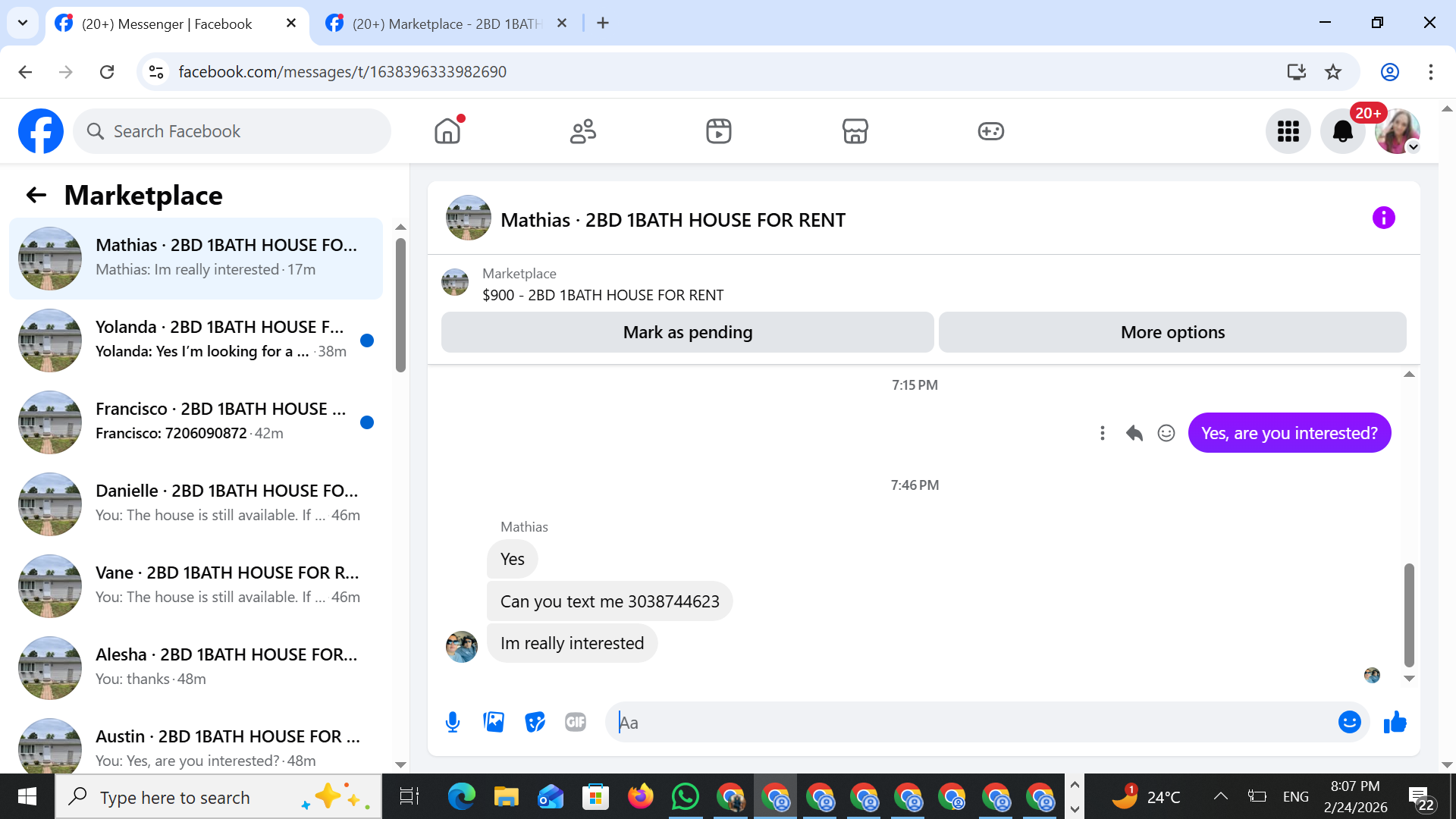The image size is (1456, 819).
Task: Go to Marketplace in top navigation
Action: coord(855,131)
